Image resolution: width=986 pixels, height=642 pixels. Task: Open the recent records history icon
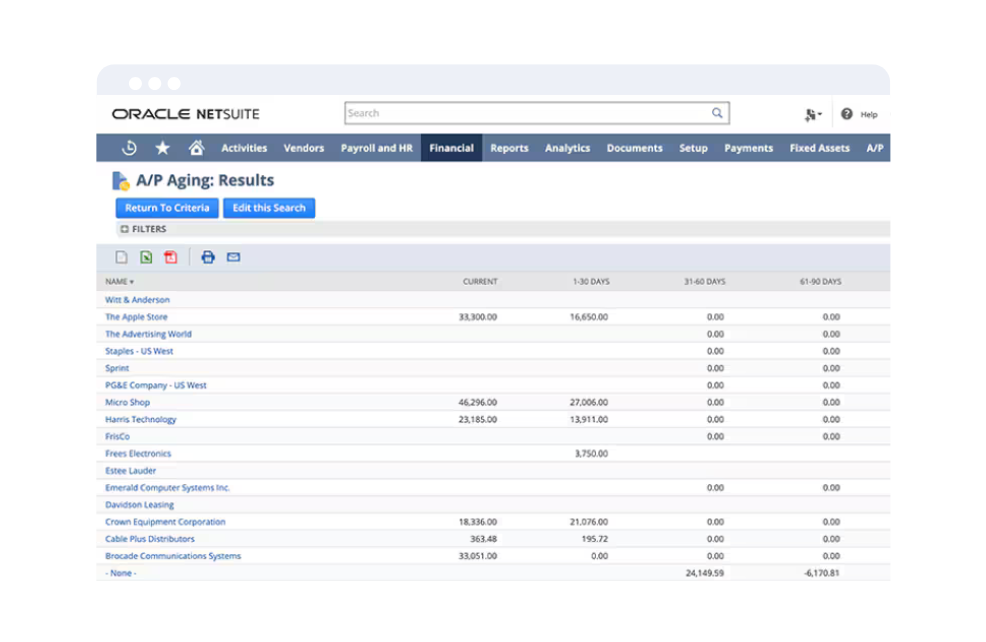point(129,148)
